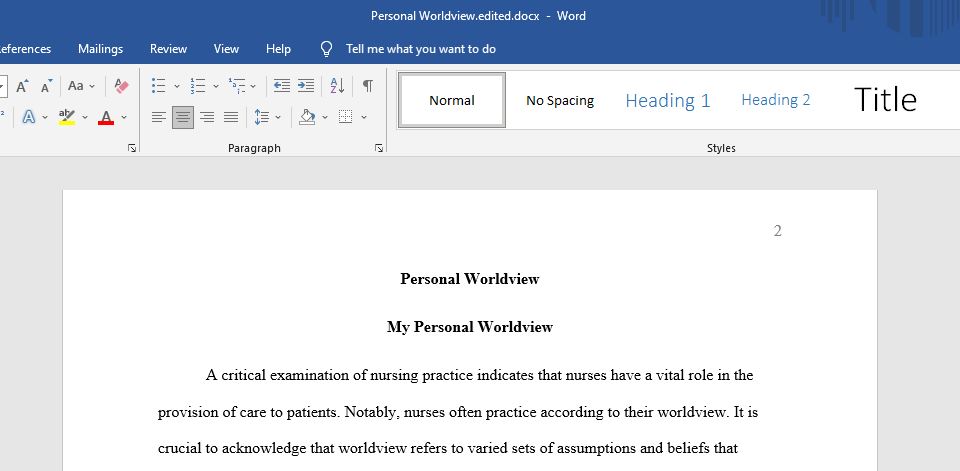Open Font dialog launcher
Screen dimensions: 960x471
click(132, 148)
